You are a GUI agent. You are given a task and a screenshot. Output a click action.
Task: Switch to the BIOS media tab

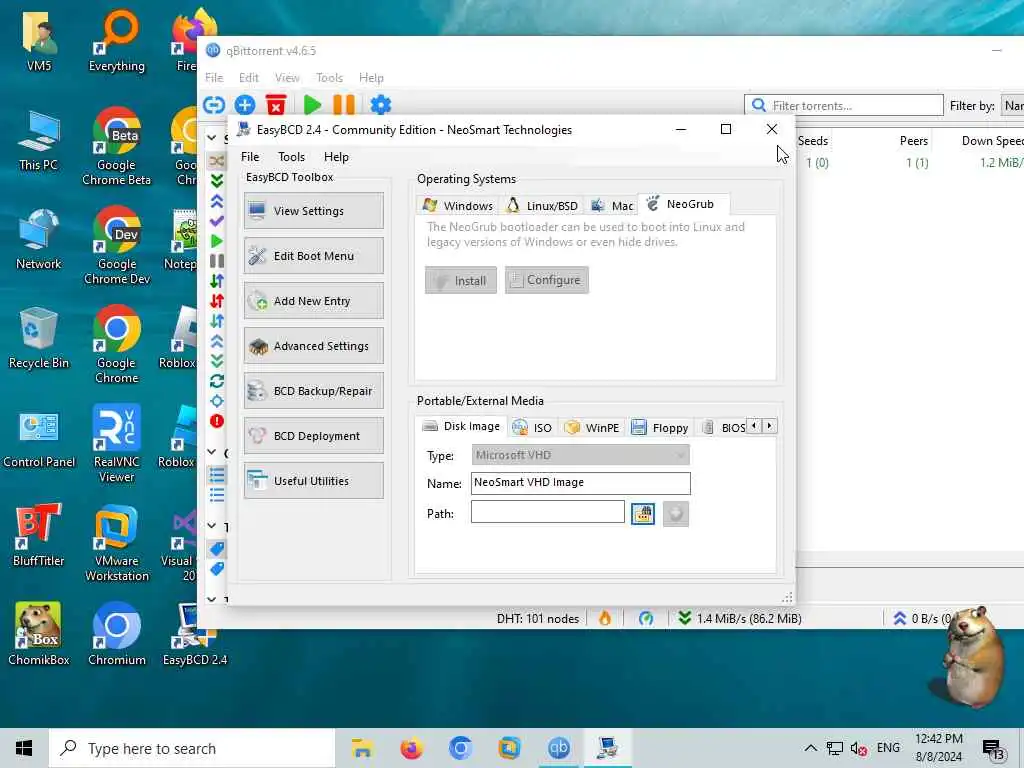pyautogui.click(x=723, y=428)
